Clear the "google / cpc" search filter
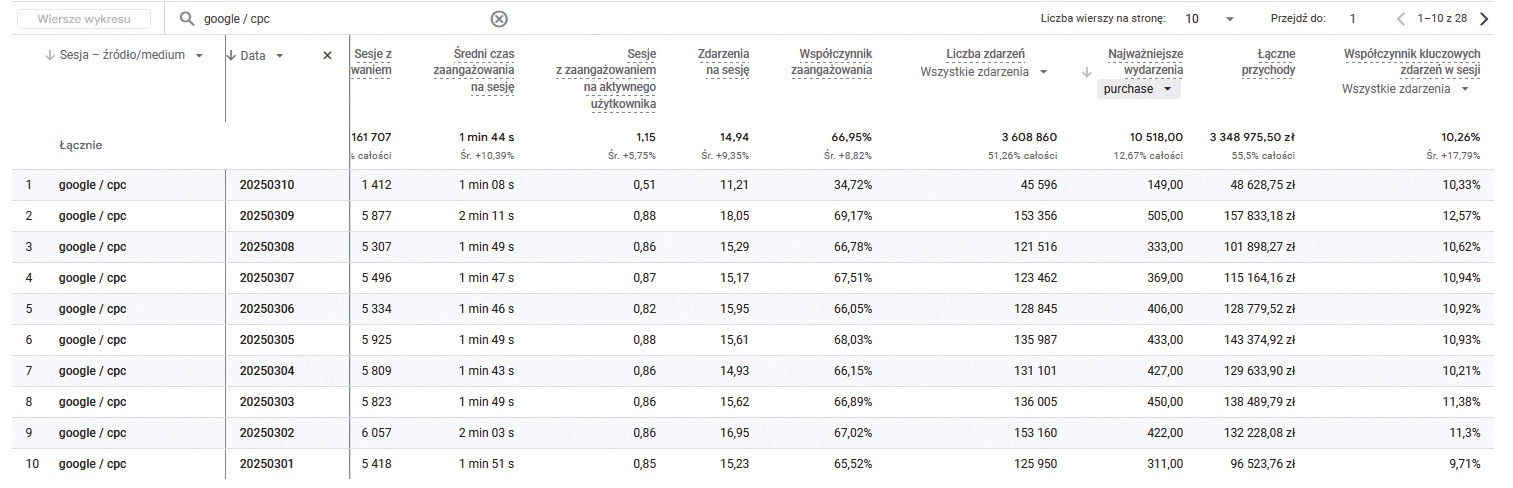Screen dimensions: 1513x488 tap(499, 19)
